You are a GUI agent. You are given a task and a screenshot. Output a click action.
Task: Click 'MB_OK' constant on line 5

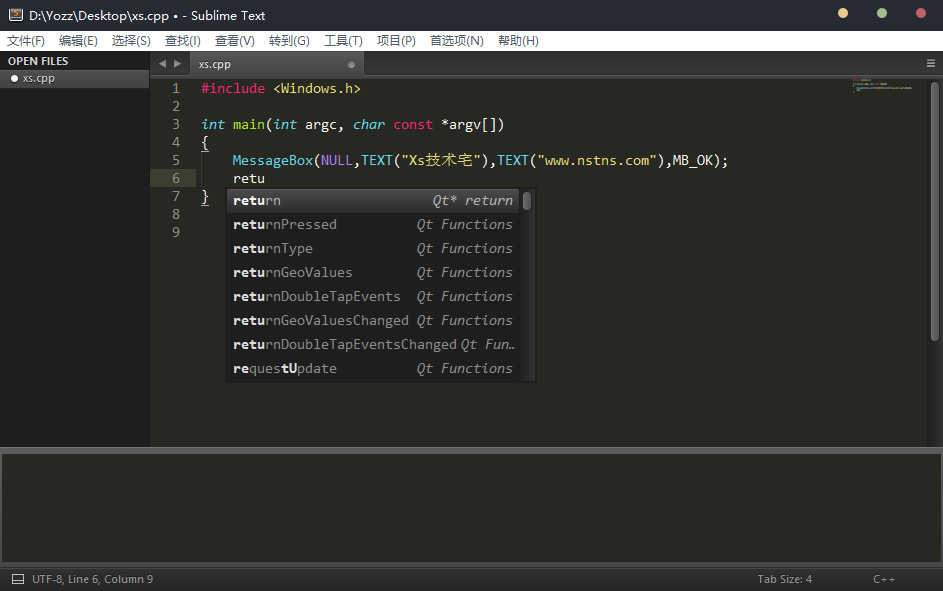(x=692, y=161)
